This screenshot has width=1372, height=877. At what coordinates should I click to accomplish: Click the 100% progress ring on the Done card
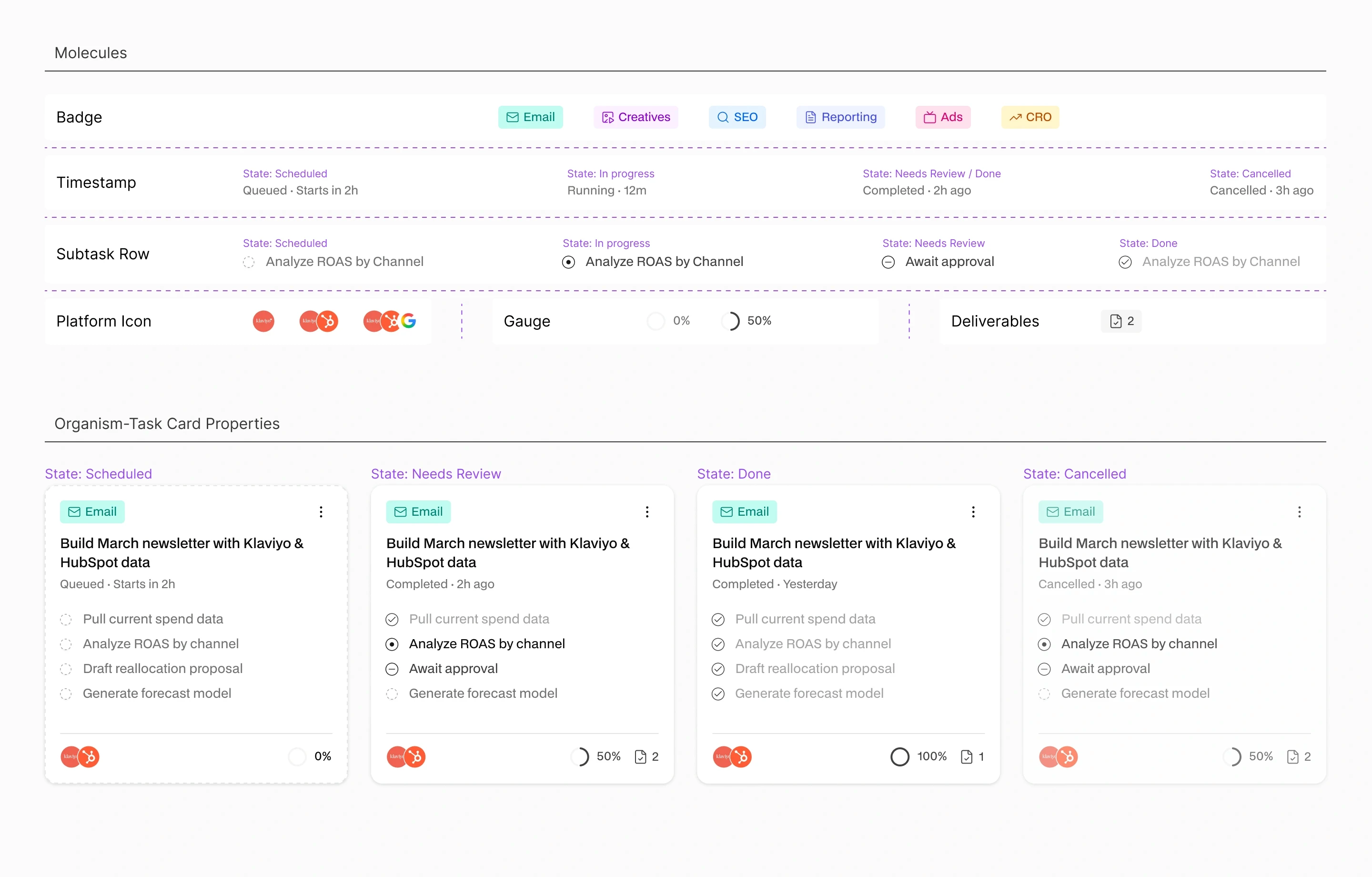[x=900, y=757]
